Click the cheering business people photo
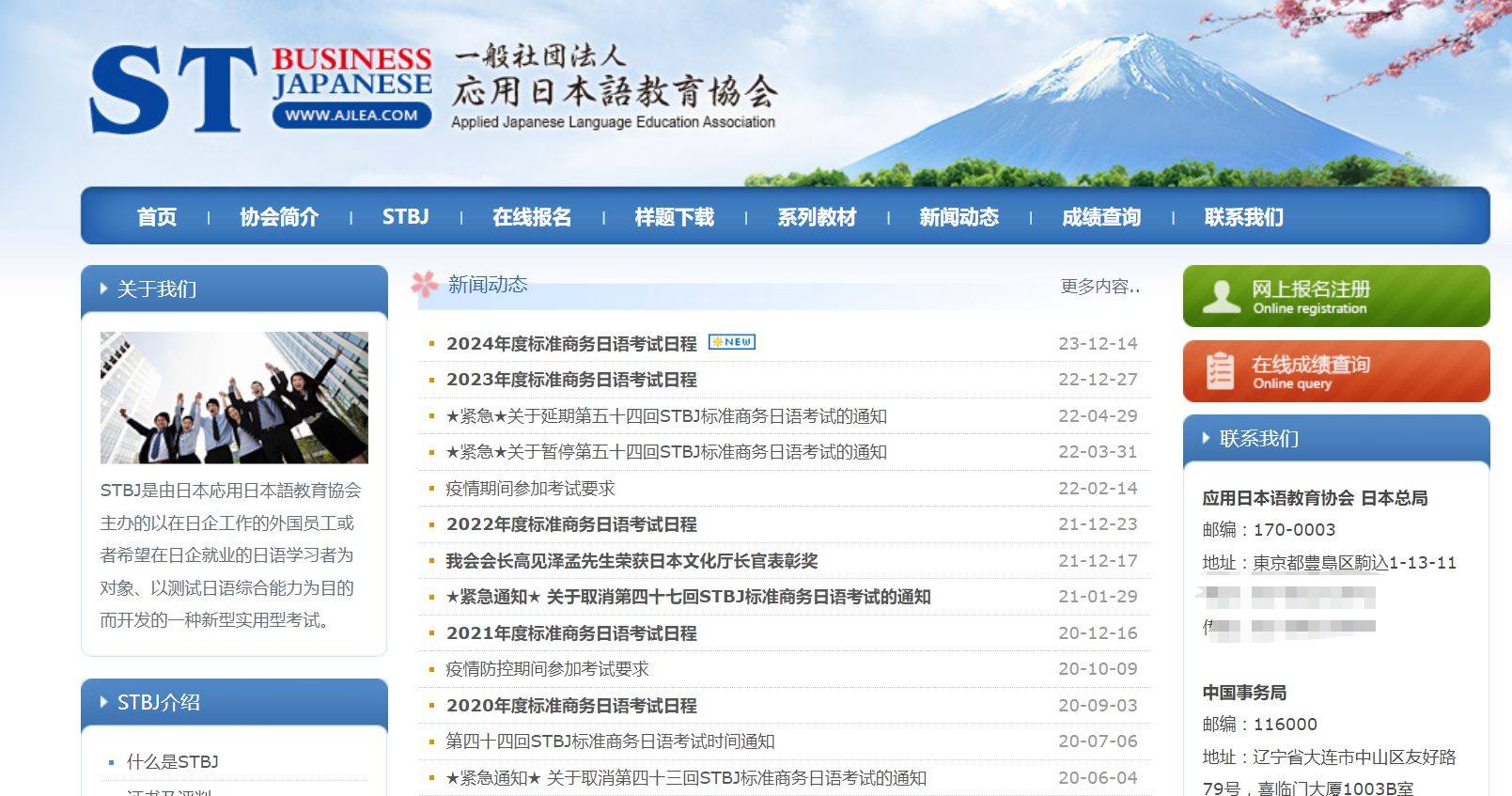Screen dimensions: 1512x796 point(234,398)
